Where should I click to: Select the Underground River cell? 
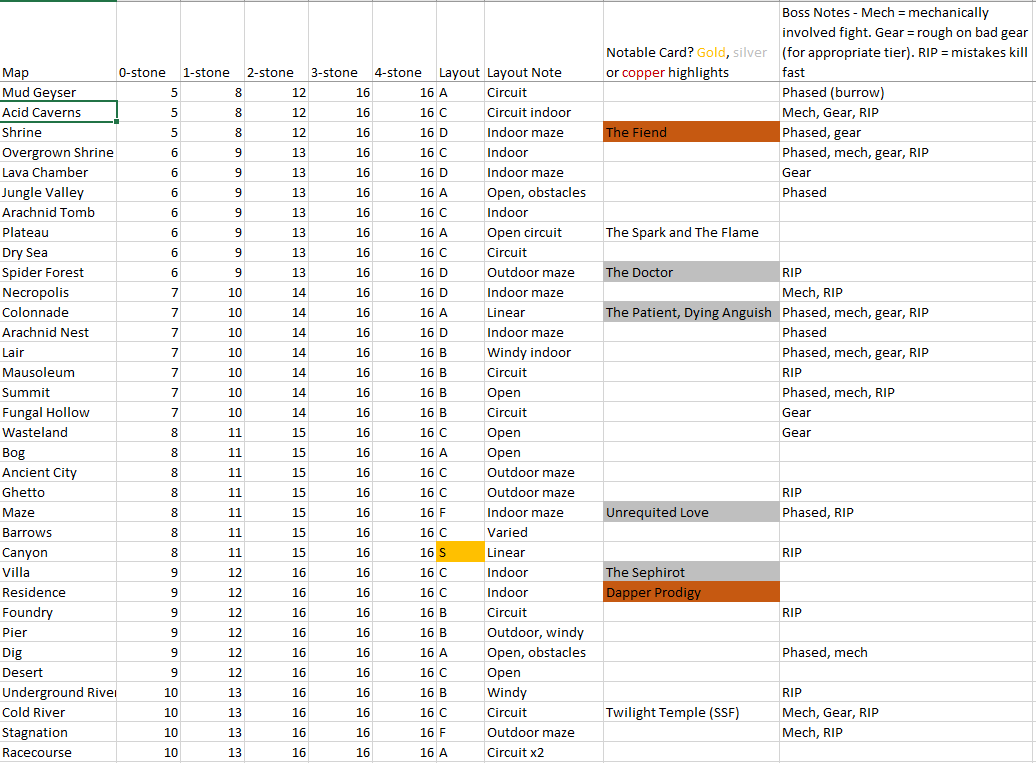[x=58, y=692]
